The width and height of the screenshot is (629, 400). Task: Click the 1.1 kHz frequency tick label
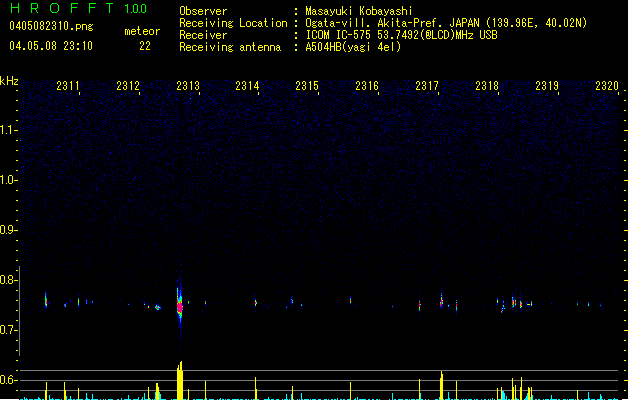click(8, 130)
